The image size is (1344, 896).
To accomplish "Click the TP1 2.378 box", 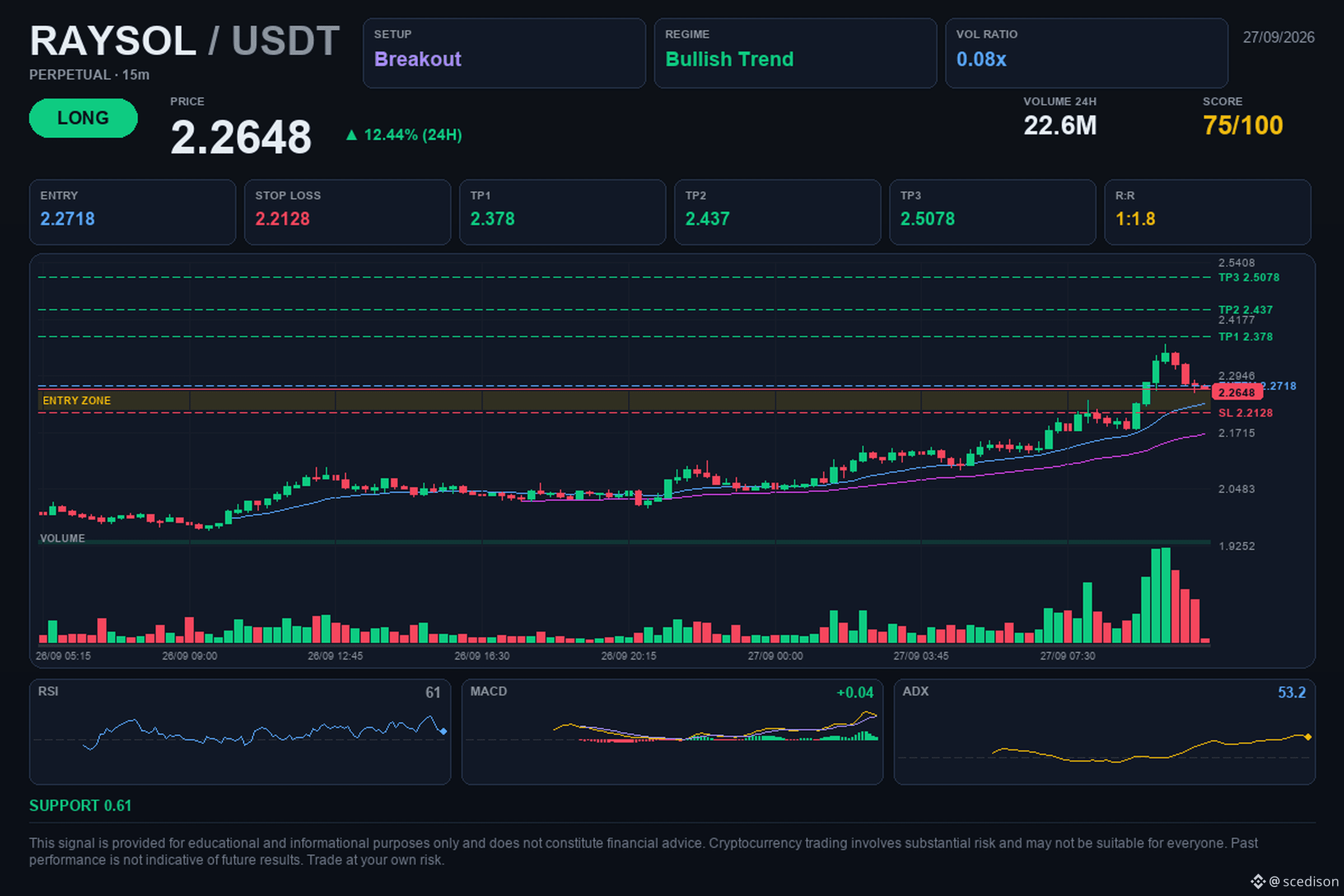I will pos(562,212).
